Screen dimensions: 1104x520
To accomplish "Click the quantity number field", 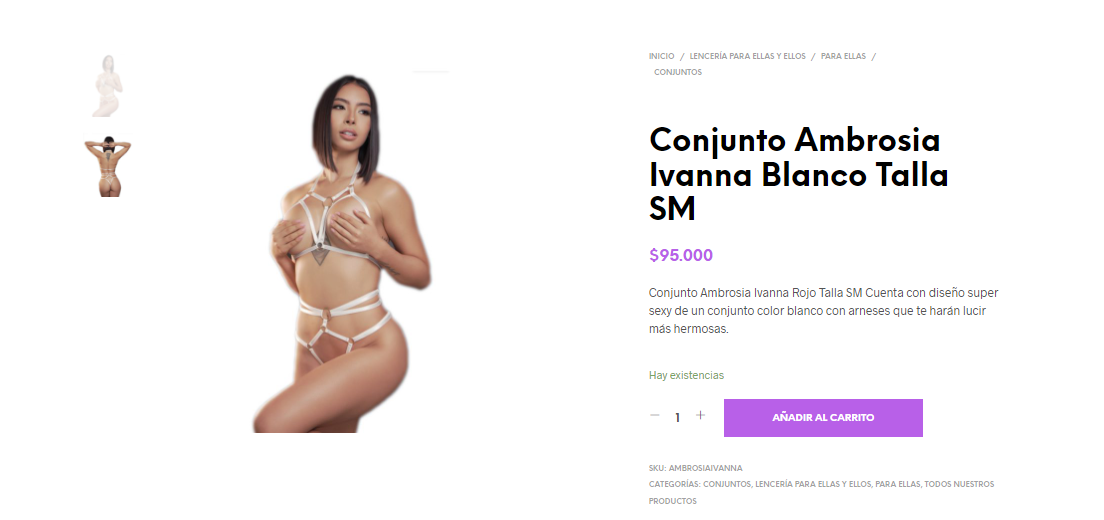I will point(677,417).
